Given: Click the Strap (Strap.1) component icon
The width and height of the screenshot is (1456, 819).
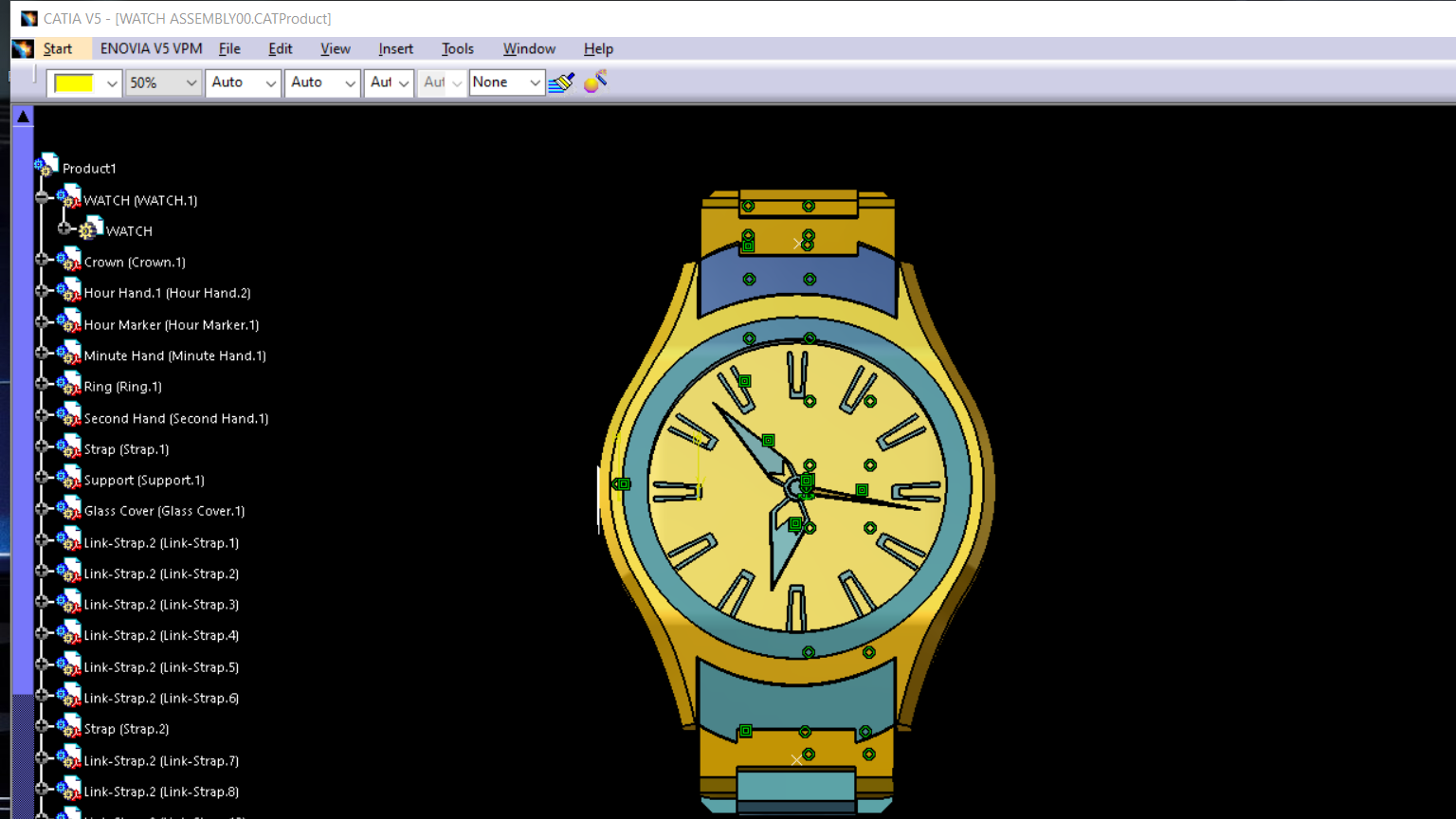Looking at the screenshot, I should [68, 446].
